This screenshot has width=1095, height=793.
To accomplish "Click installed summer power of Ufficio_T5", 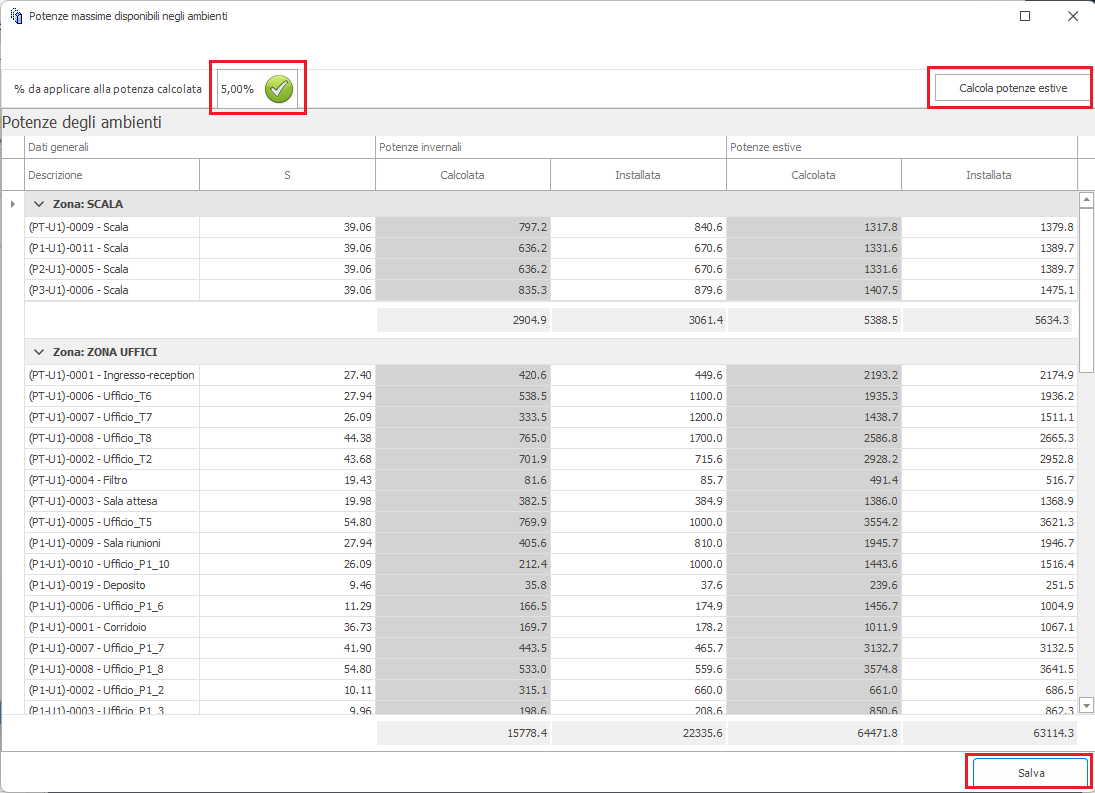I will 988,522.
